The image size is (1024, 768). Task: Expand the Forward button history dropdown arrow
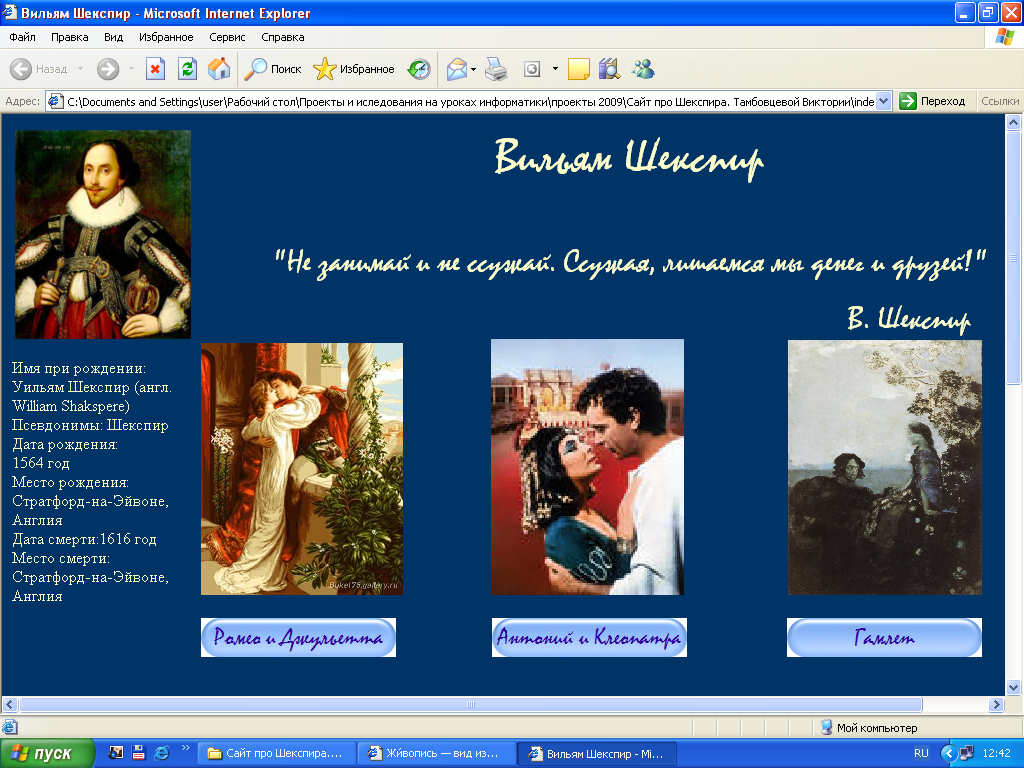coord(131,69)
